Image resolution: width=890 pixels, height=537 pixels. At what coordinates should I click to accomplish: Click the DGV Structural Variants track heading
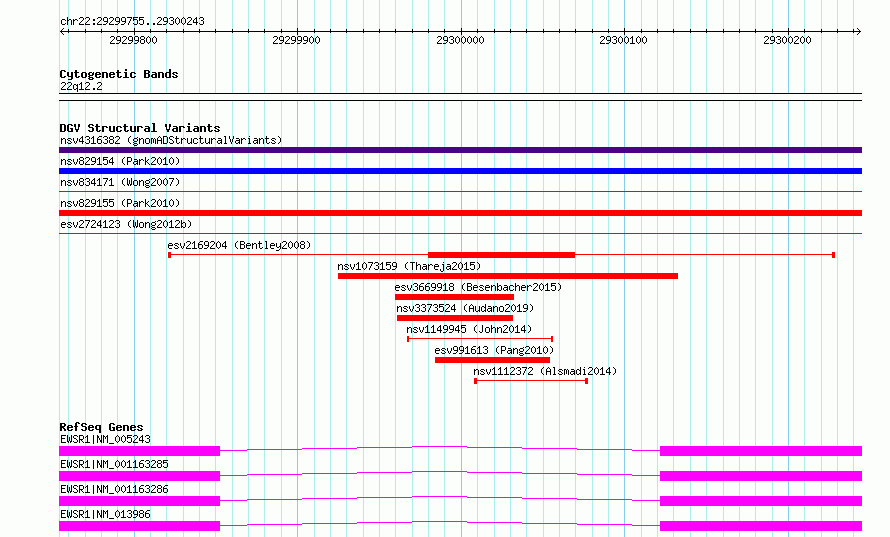(140, 128)
